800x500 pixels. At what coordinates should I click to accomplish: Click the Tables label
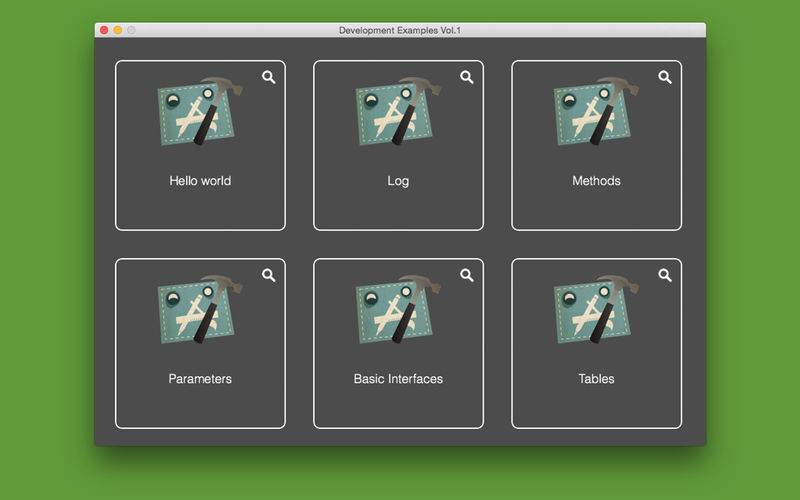click(596, 379)
